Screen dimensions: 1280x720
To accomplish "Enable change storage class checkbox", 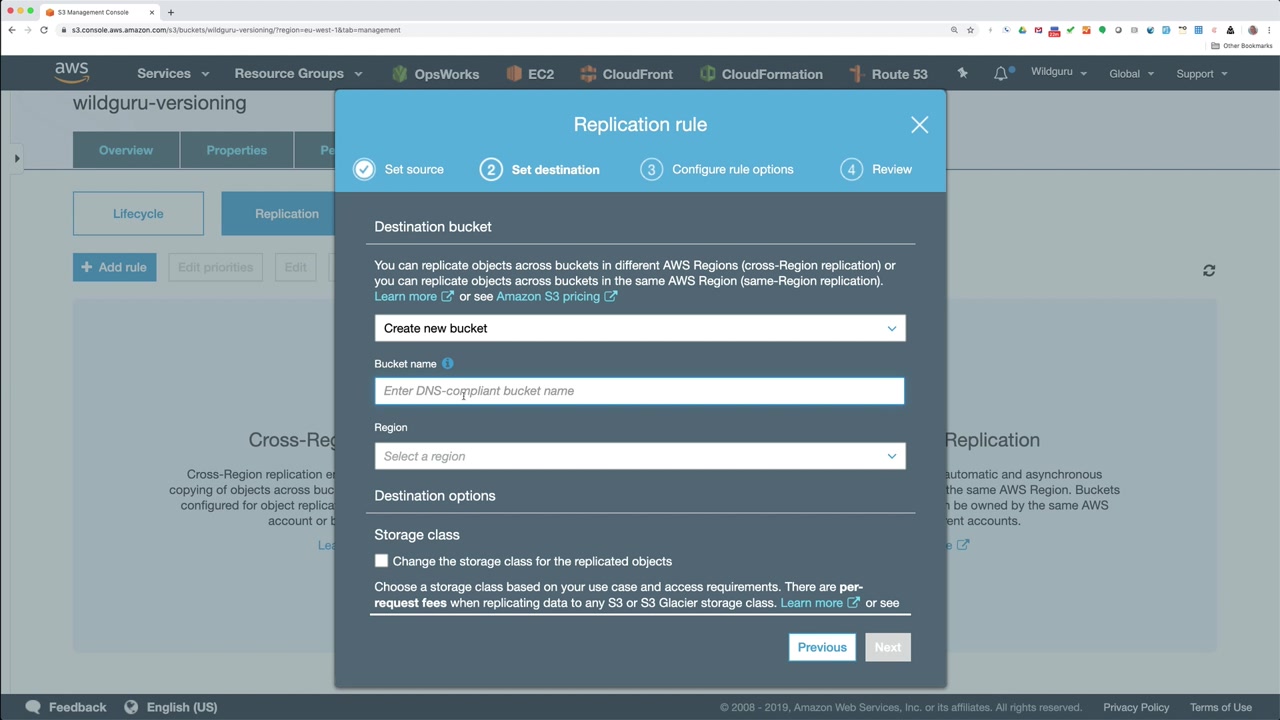I will point(381,561).
